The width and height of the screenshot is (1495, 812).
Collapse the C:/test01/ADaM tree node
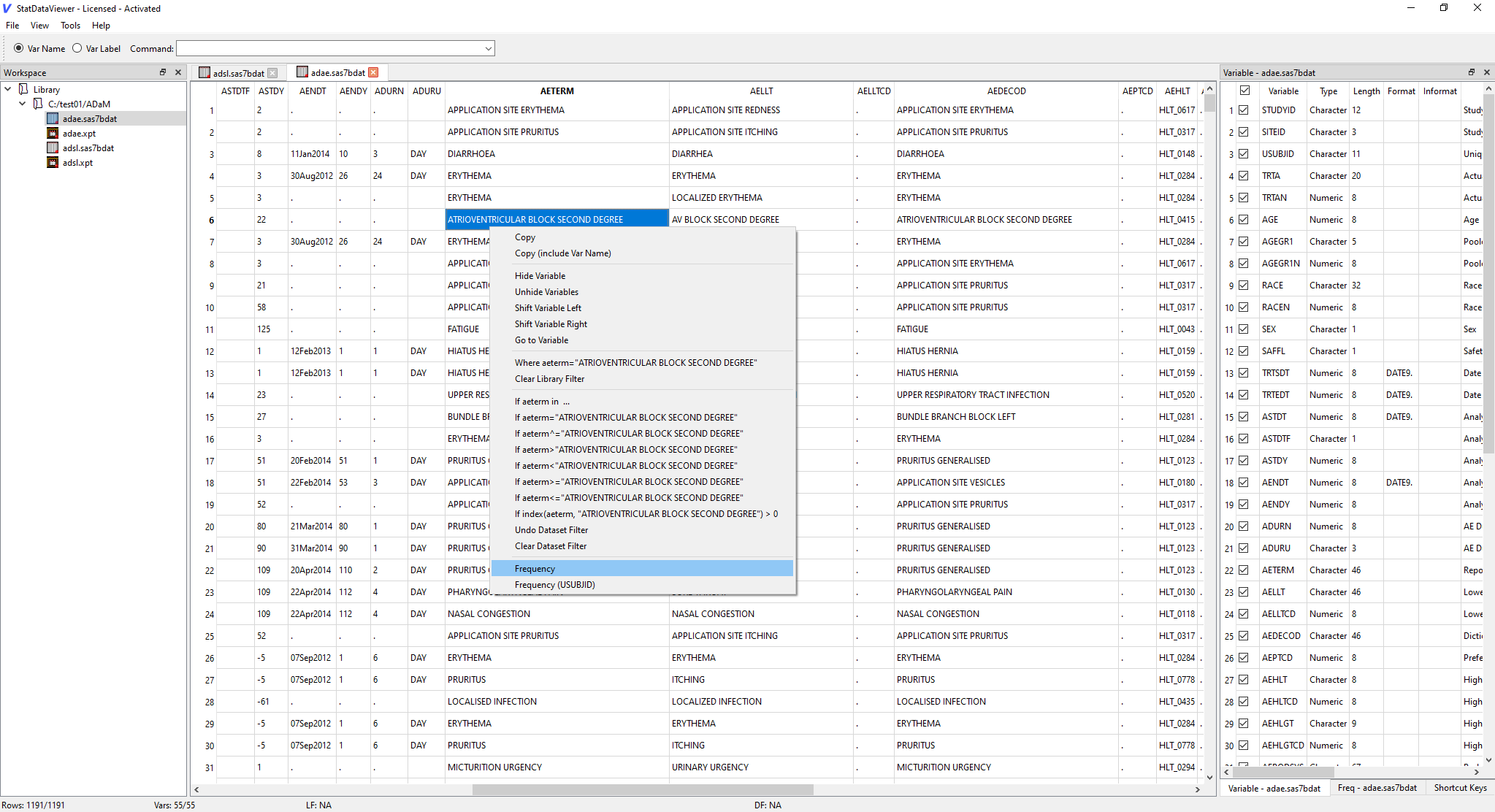[23, 104]
